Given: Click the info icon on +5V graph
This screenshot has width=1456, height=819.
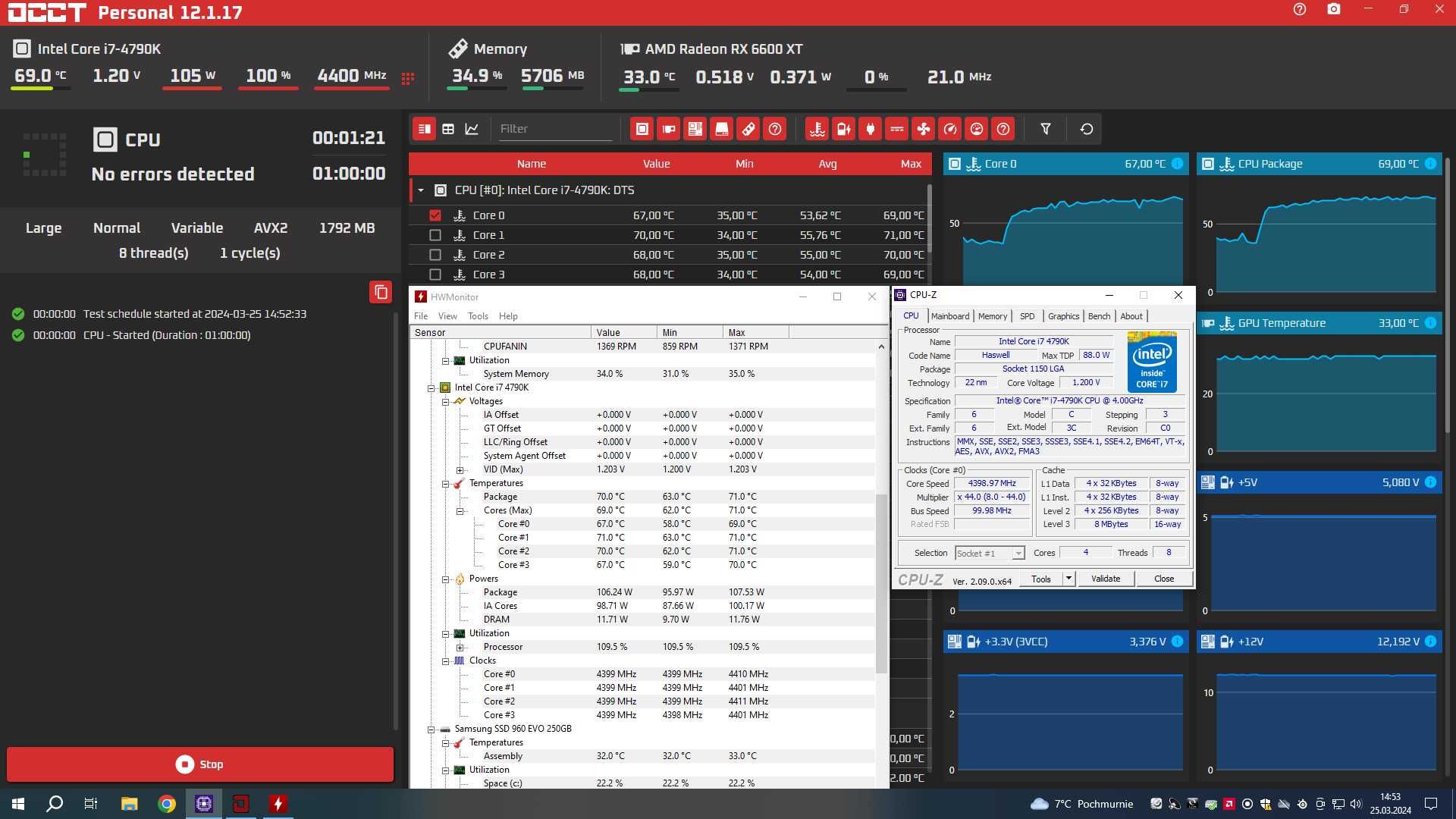Looking at the screenshot, I should pos(1430,482).
